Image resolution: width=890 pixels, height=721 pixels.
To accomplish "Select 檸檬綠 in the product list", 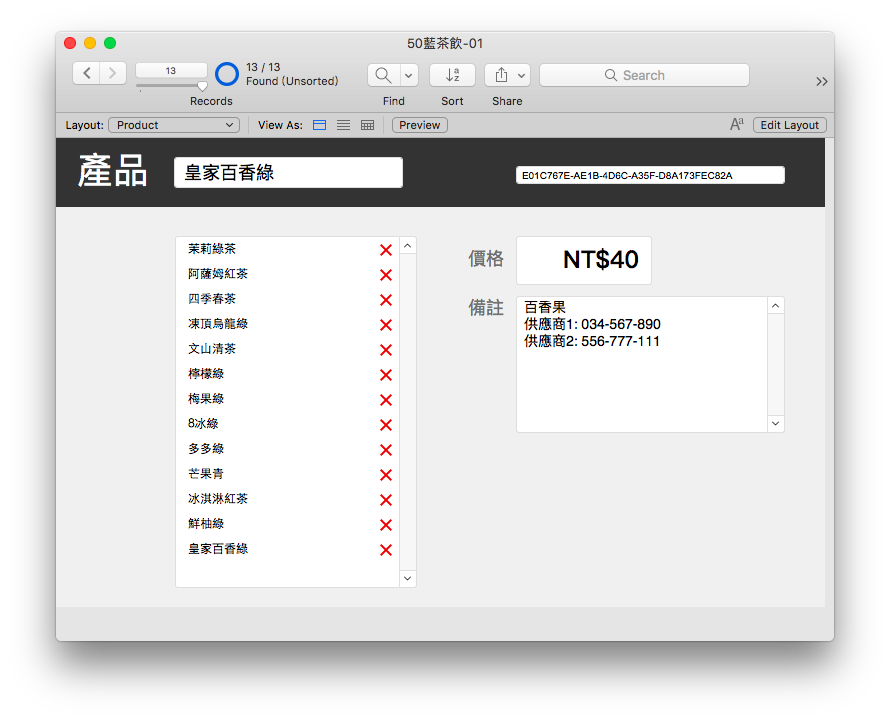I will 206,374.
